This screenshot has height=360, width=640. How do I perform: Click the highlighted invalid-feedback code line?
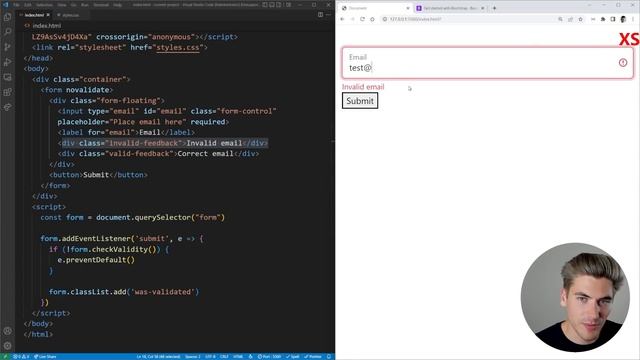(x=163, y=143)
